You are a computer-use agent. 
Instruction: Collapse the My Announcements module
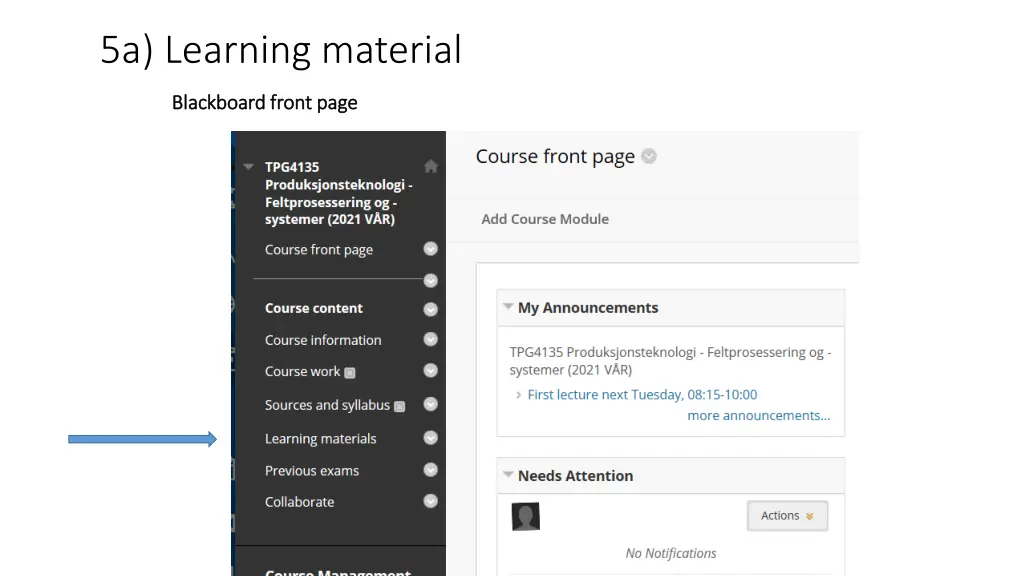pos(508,307)
